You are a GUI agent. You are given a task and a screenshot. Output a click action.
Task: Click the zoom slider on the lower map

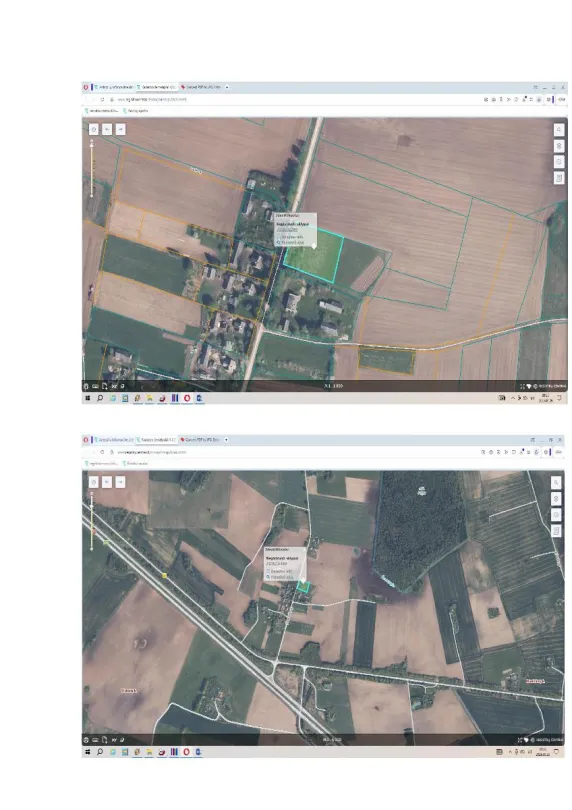[92, 521]
